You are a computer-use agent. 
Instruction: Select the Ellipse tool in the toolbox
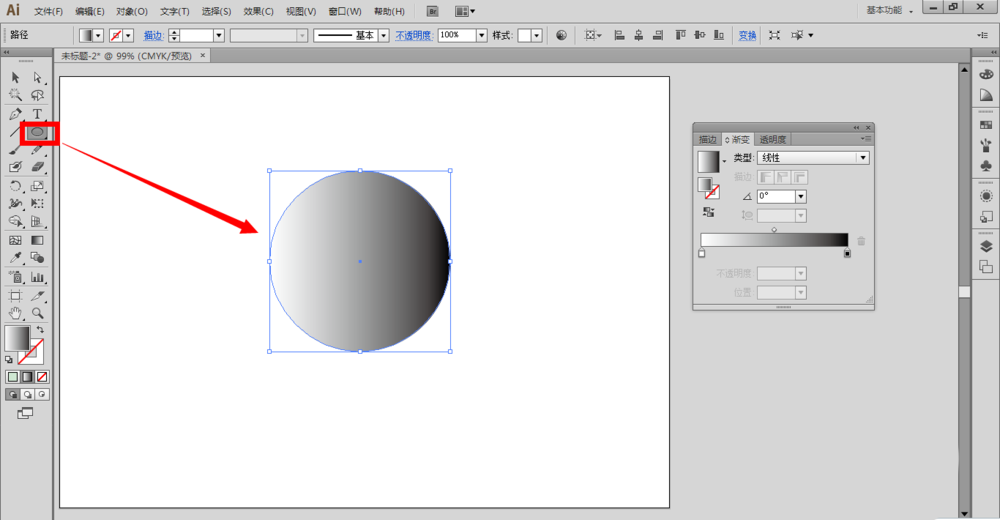click(37, 132)
